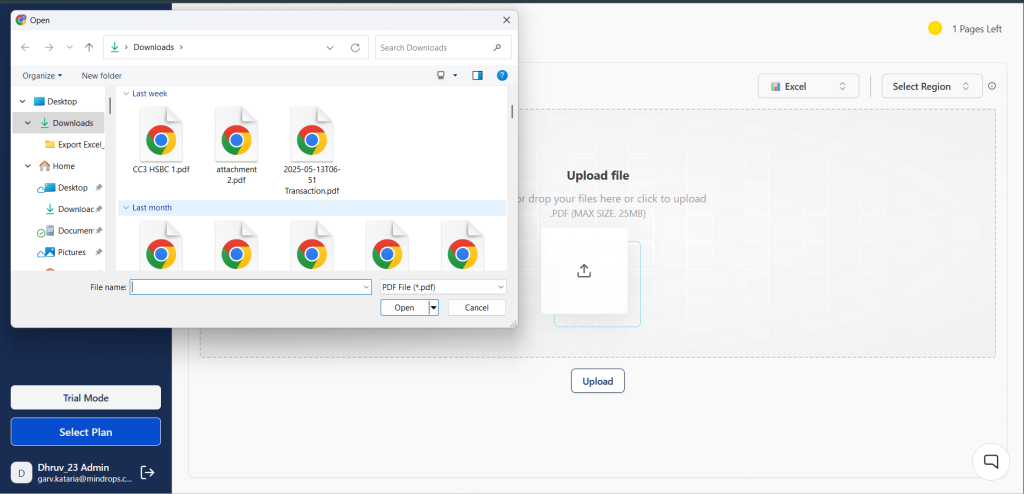Open recent locations chevron in navigation

pos(70,48)
